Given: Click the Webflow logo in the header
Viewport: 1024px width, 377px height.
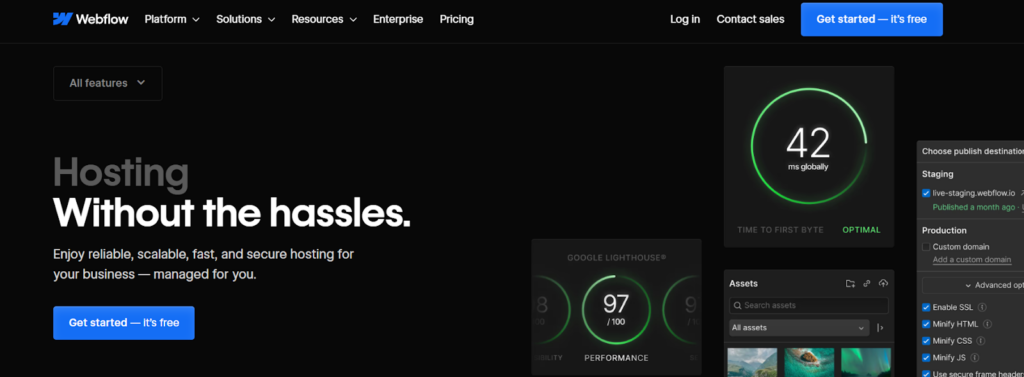Looking at the screenshot, I should pos(92,19).
